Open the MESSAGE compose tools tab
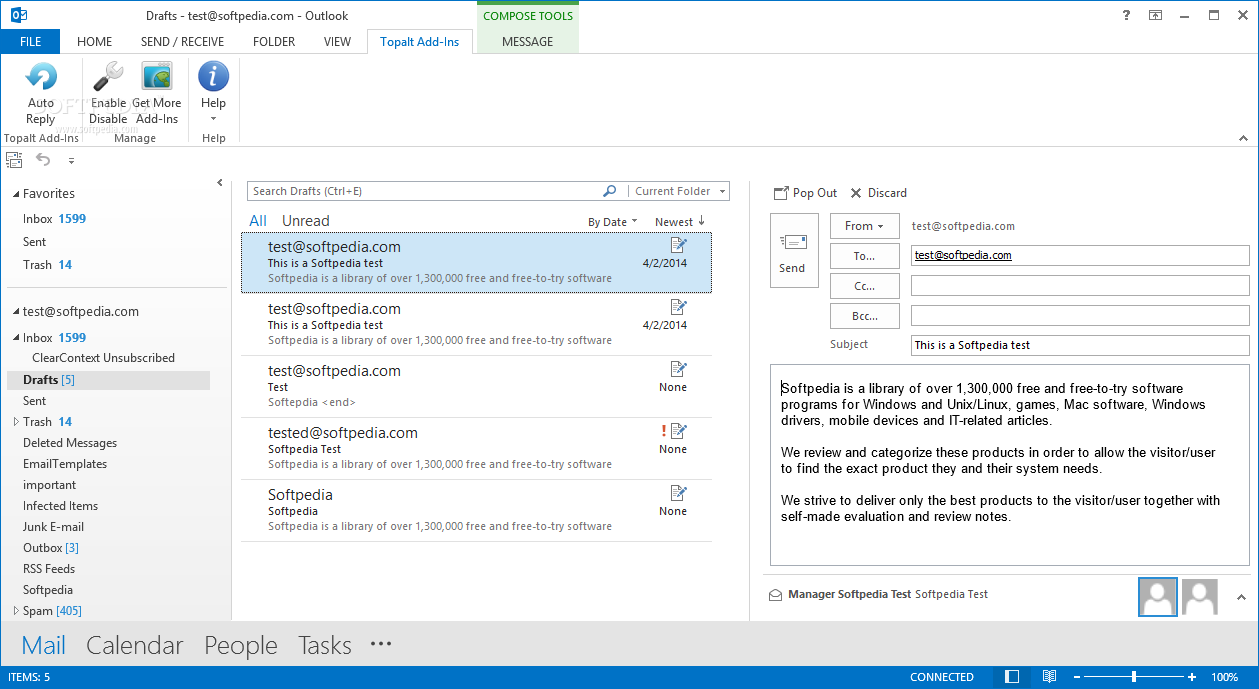The height and width of the screenshot is (689, 1259). click(527, 41)
